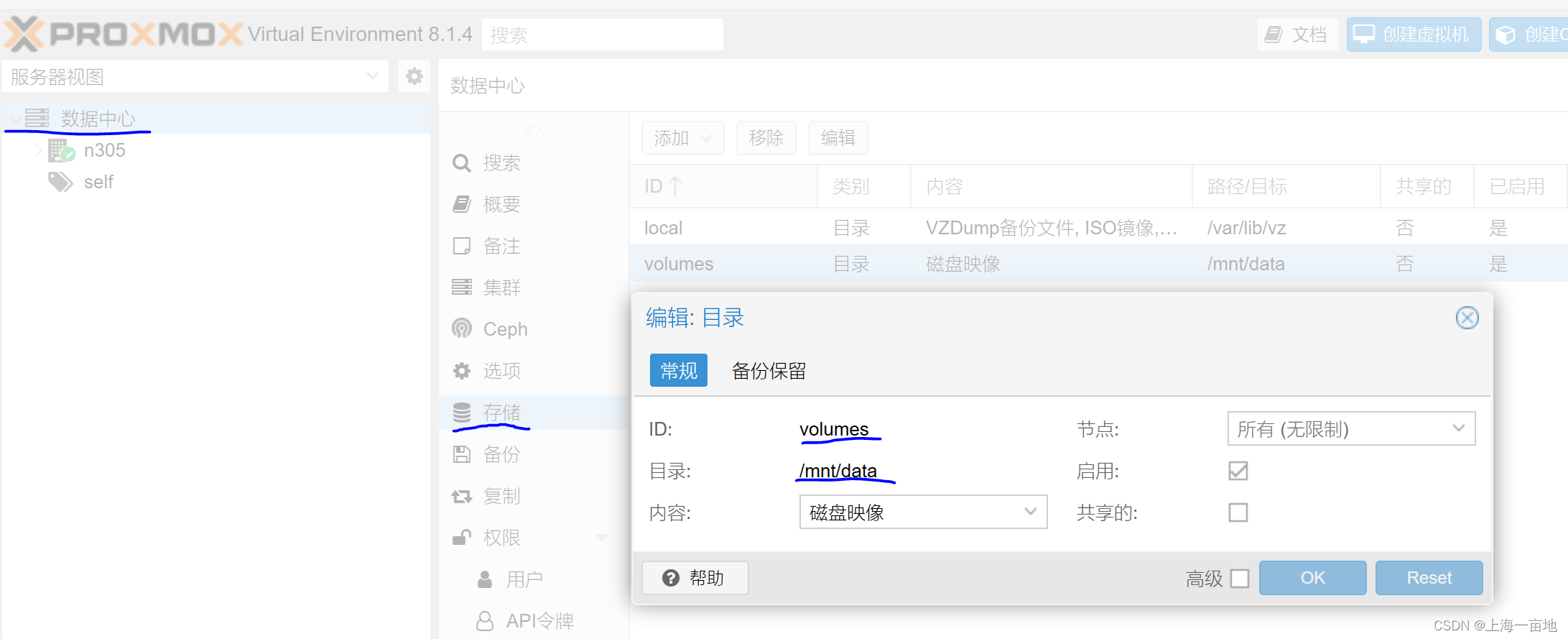Select the local storage row
Viewport: 1568px width, 639px height.
[x=1099, y=228]
